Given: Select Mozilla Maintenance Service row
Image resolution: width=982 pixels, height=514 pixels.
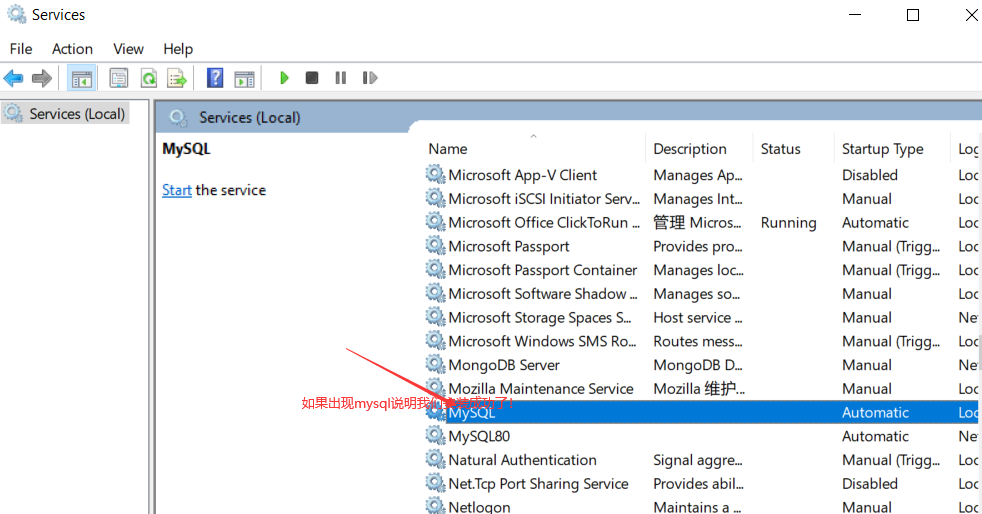Looking at the screenshot, I should click(541, 389).
